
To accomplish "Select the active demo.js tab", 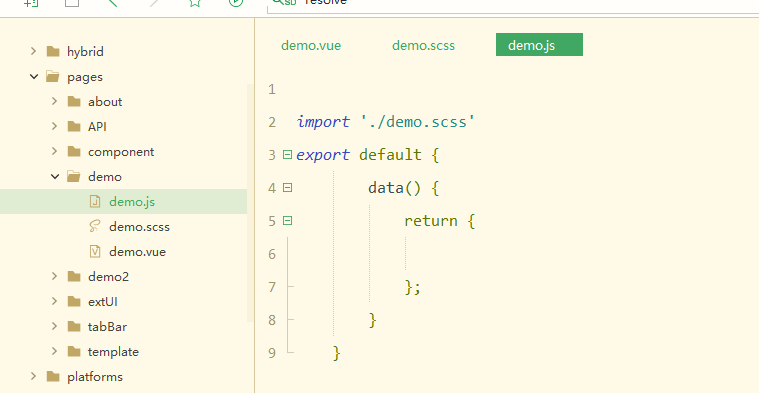I will click(x=539, y=45).
